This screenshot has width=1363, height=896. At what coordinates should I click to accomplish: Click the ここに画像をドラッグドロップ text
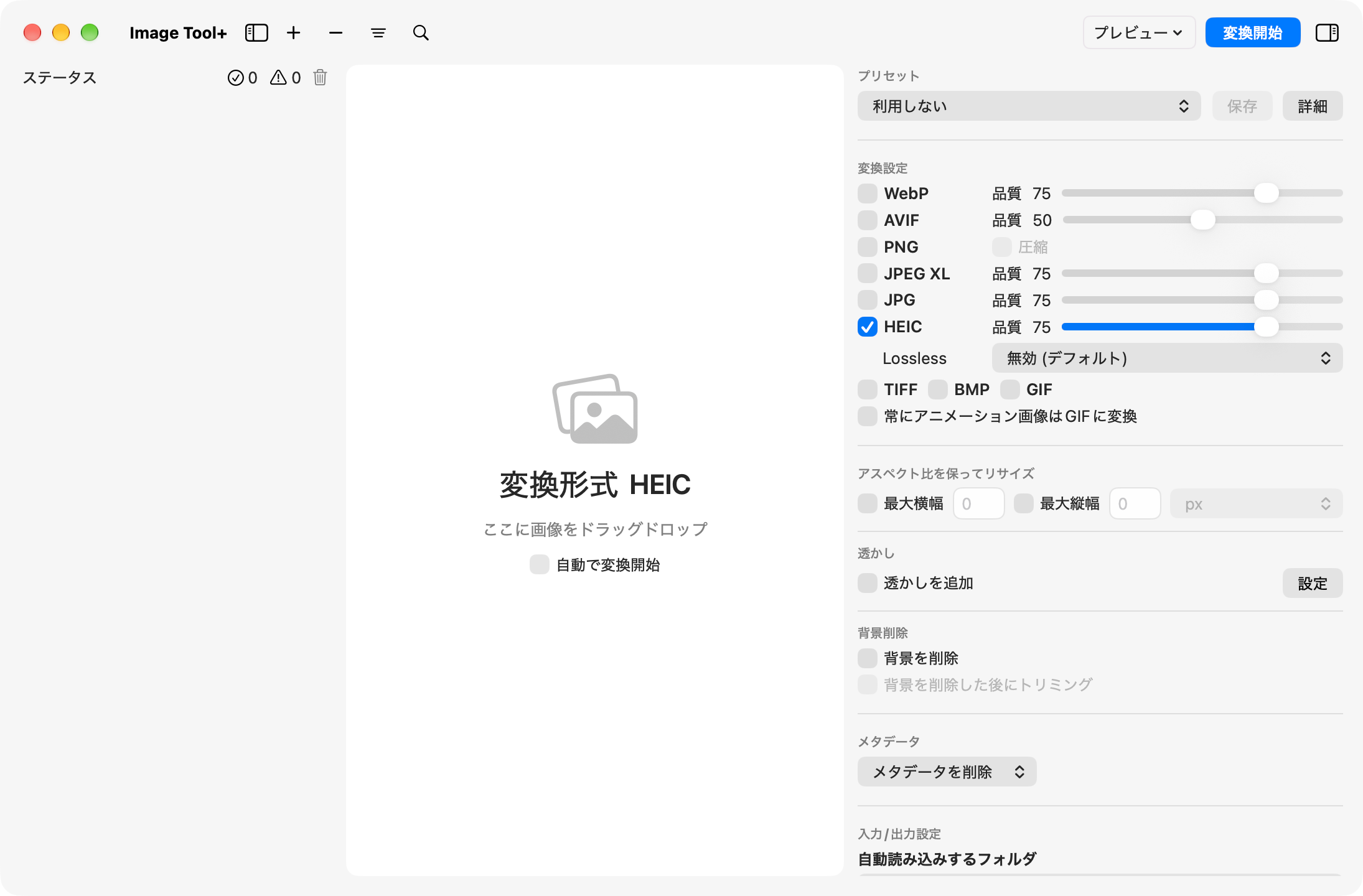point(596,530)
